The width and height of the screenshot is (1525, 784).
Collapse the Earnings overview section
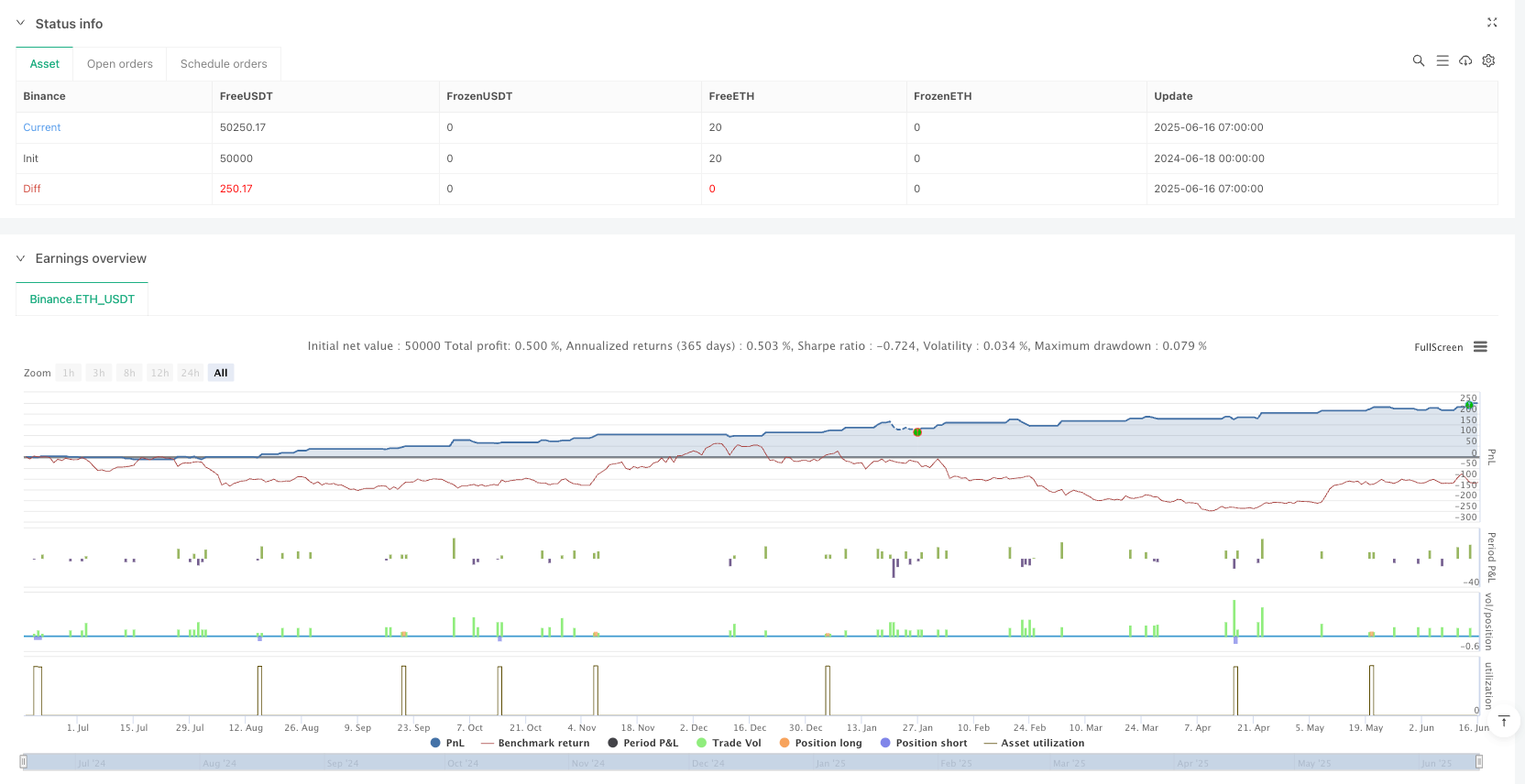tap(21, 259)
